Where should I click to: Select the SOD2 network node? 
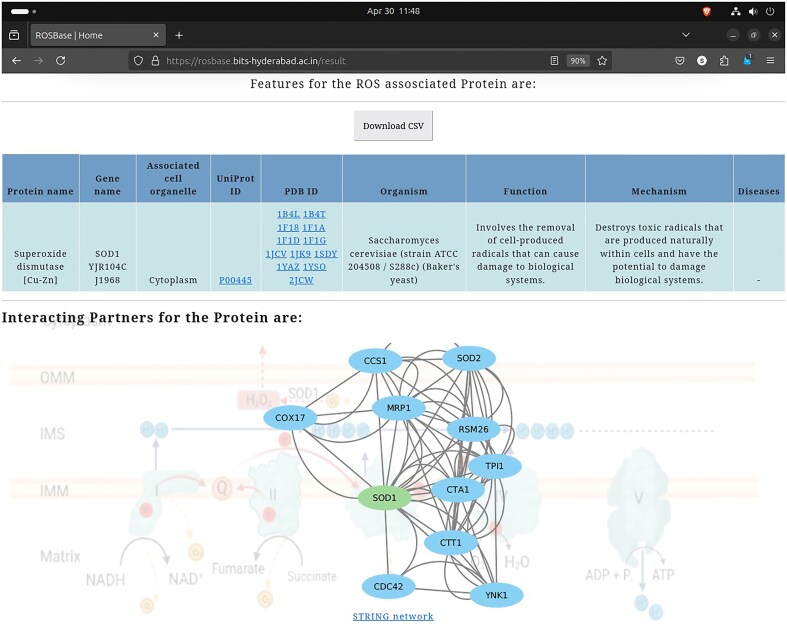pyautogui.click(x=469, y=358)
